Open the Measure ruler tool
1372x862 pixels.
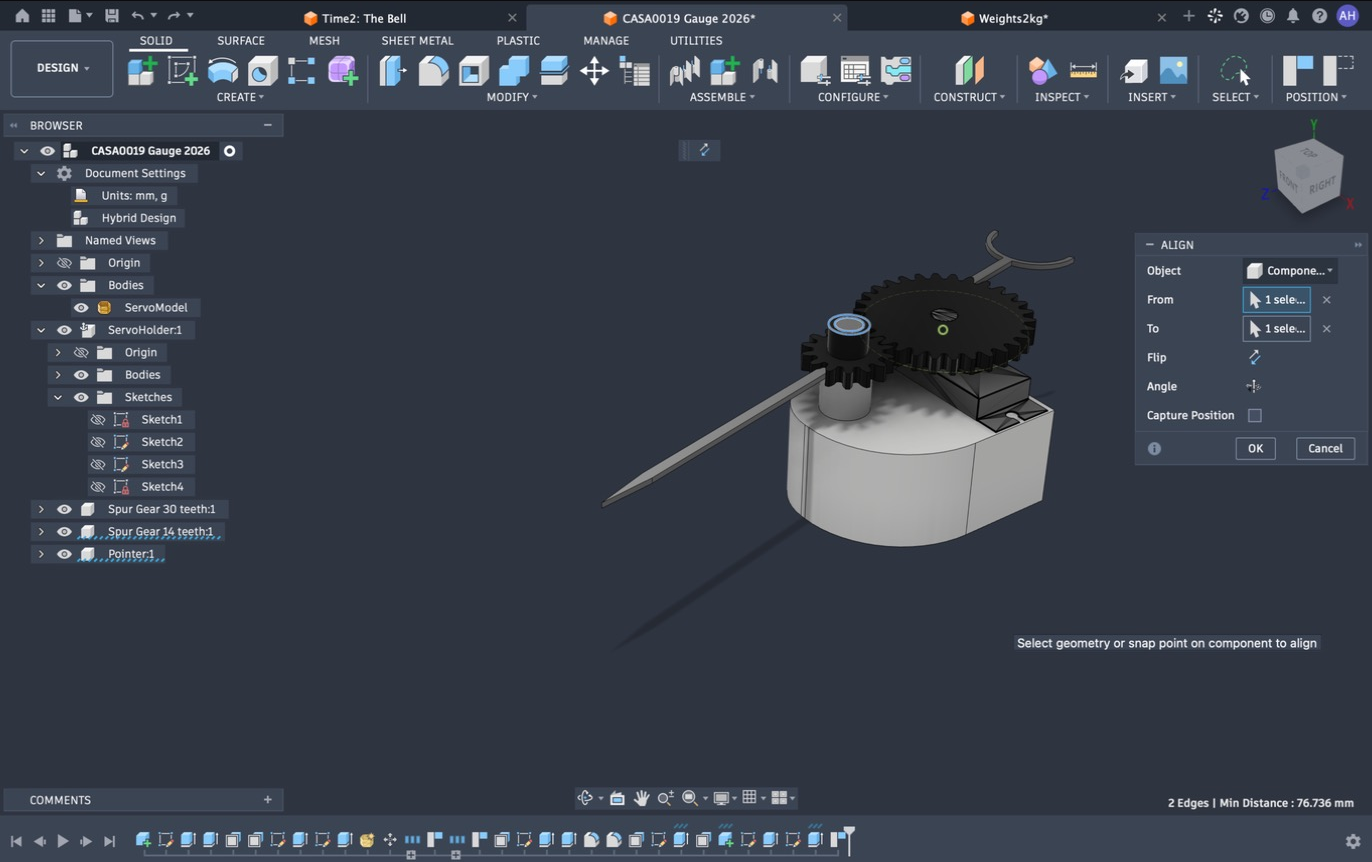coord(1083,71)
